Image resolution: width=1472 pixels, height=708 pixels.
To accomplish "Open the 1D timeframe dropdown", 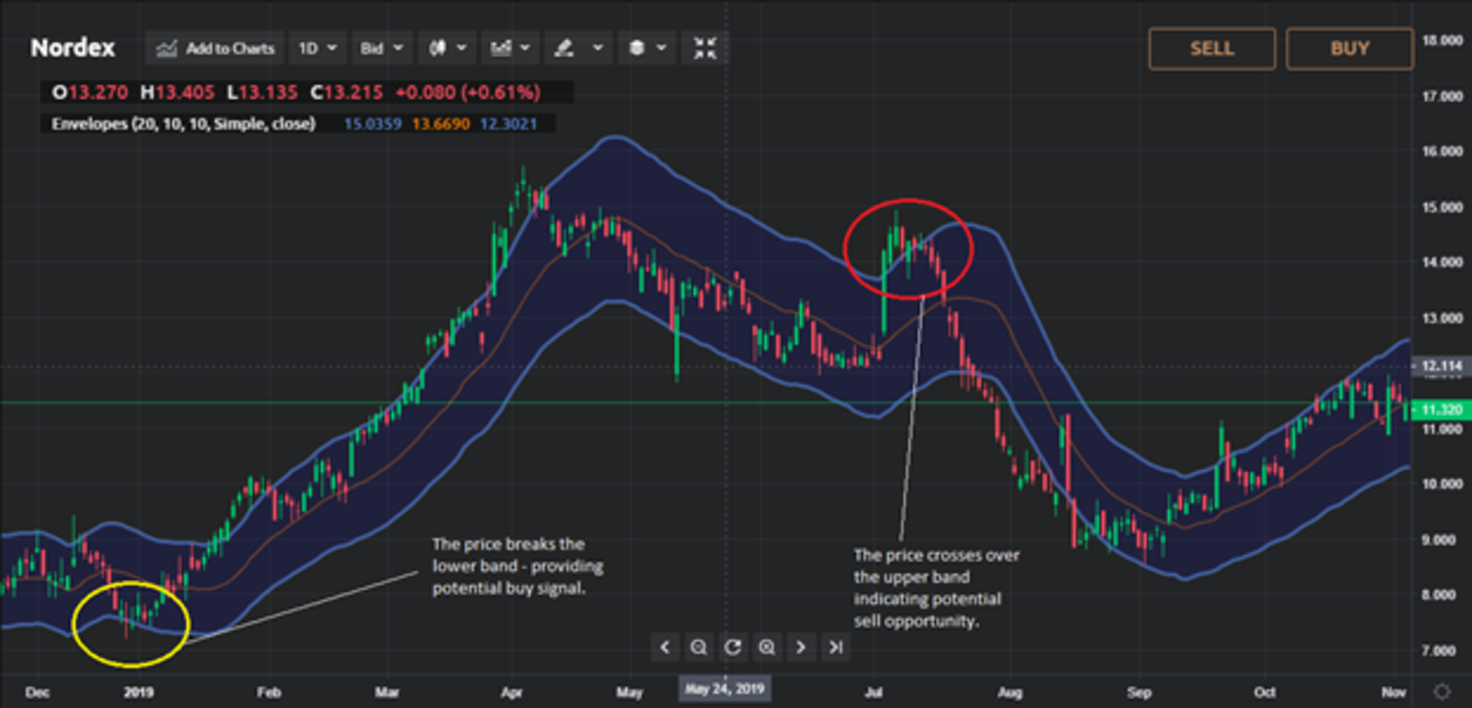I will (317, 48).
